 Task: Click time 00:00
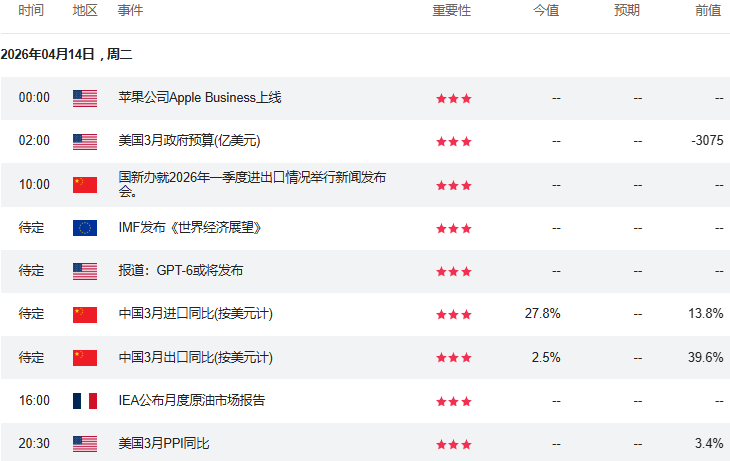pos(34,97)
